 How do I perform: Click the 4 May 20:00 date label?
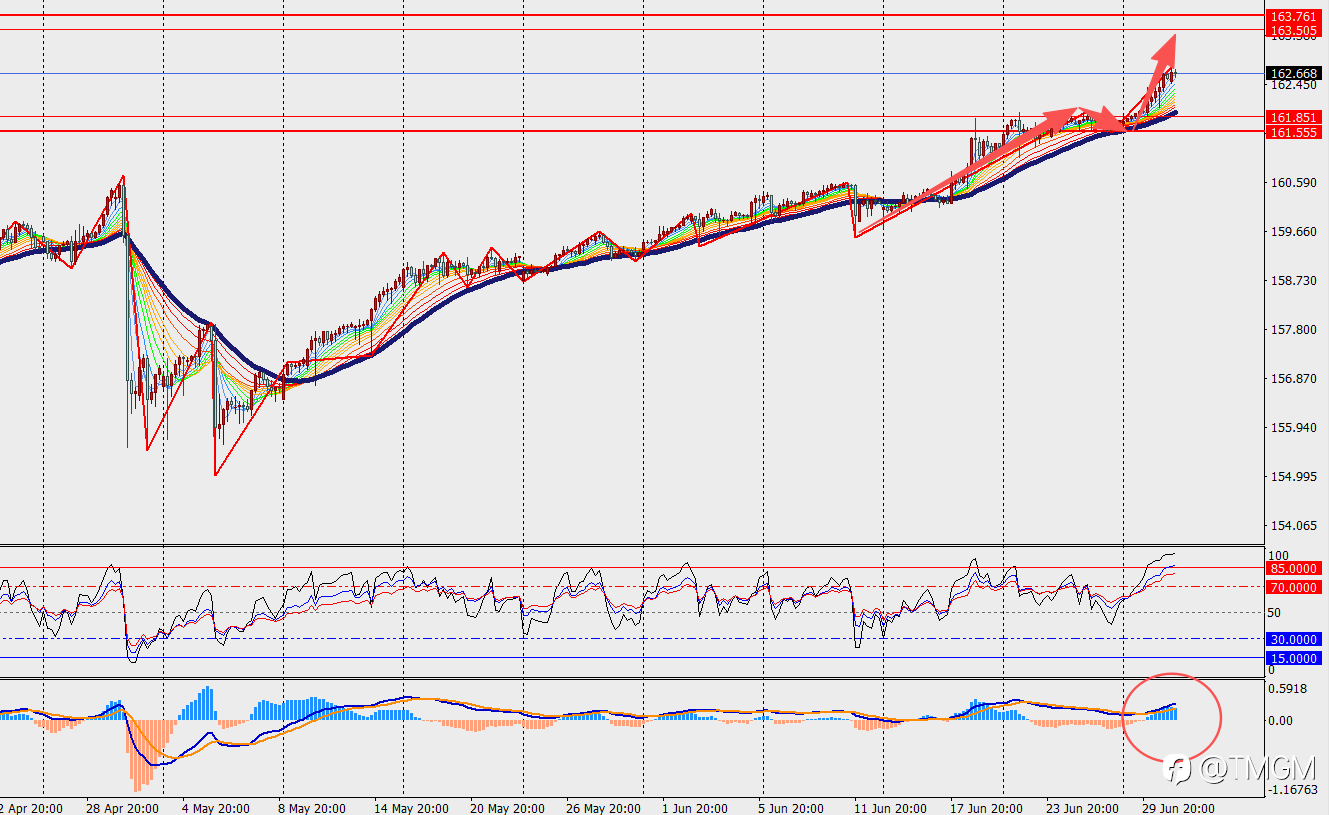[215, 808]
